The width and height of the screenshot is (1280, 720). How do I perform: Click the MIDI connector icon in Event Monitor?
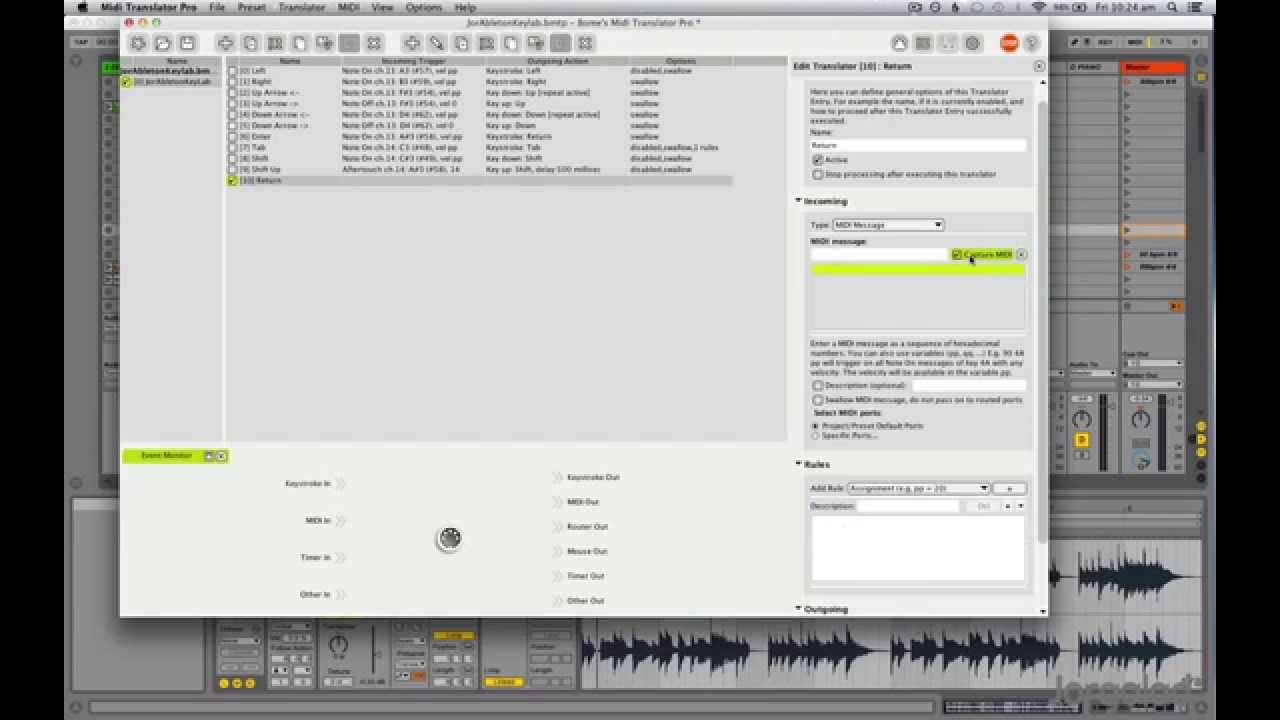[x=450, y=538]
